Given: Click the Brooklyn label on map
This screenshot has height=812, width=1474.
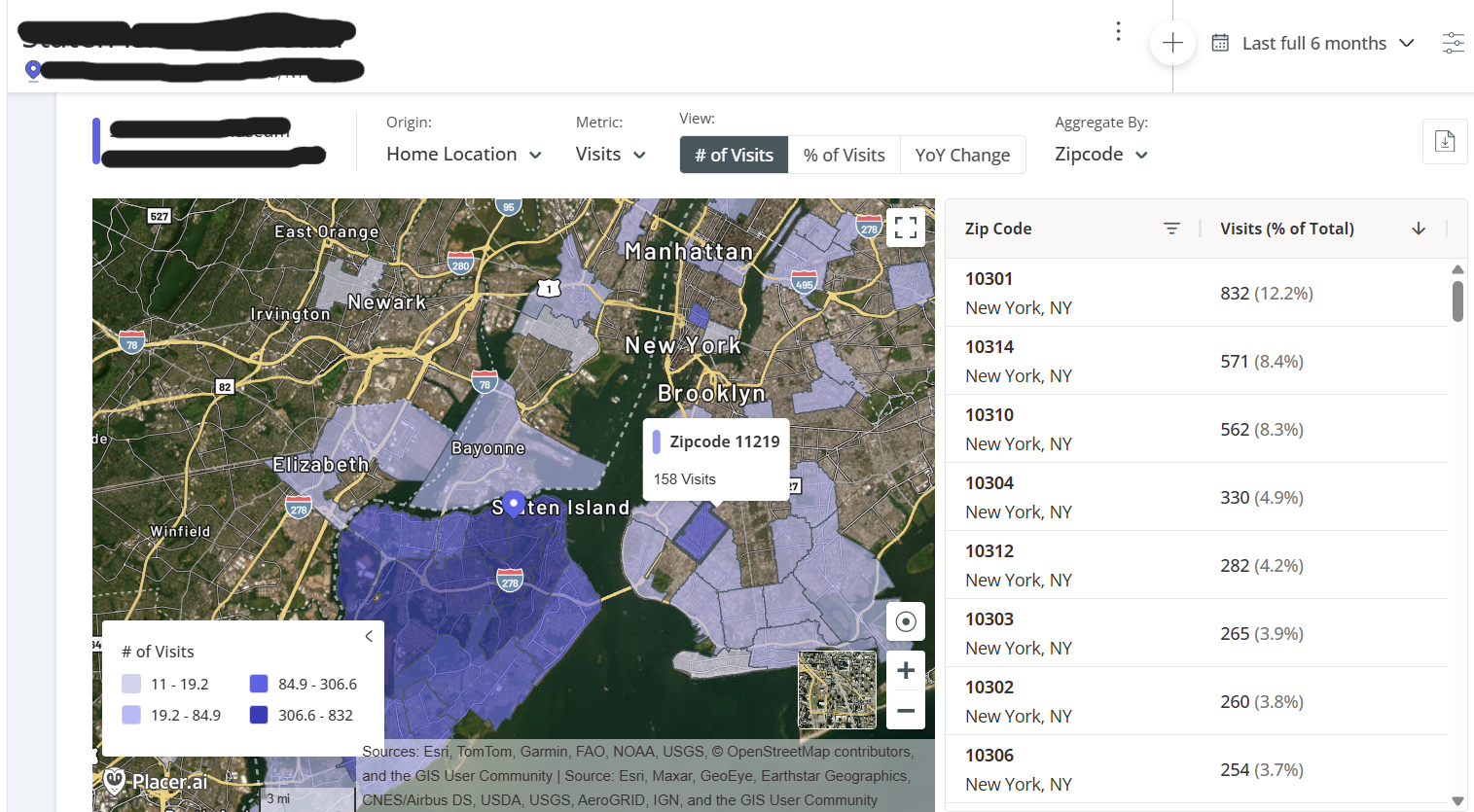Looking at the screenshot, I should pyautogui.click(x=712, y=393).
